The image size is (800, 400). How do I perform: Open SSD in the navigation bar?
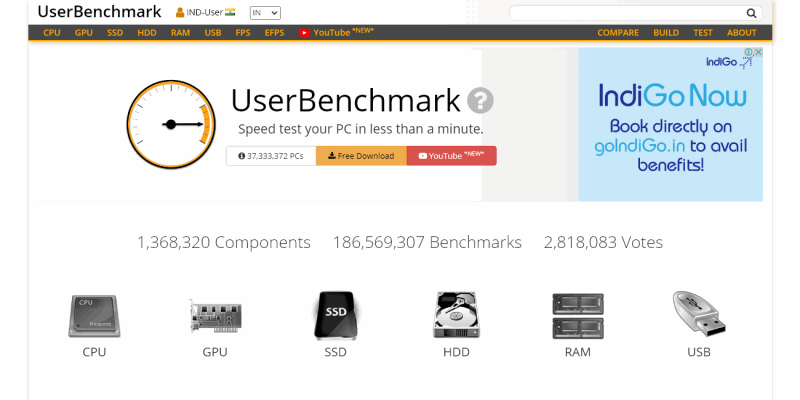click(x=115, y=33)
